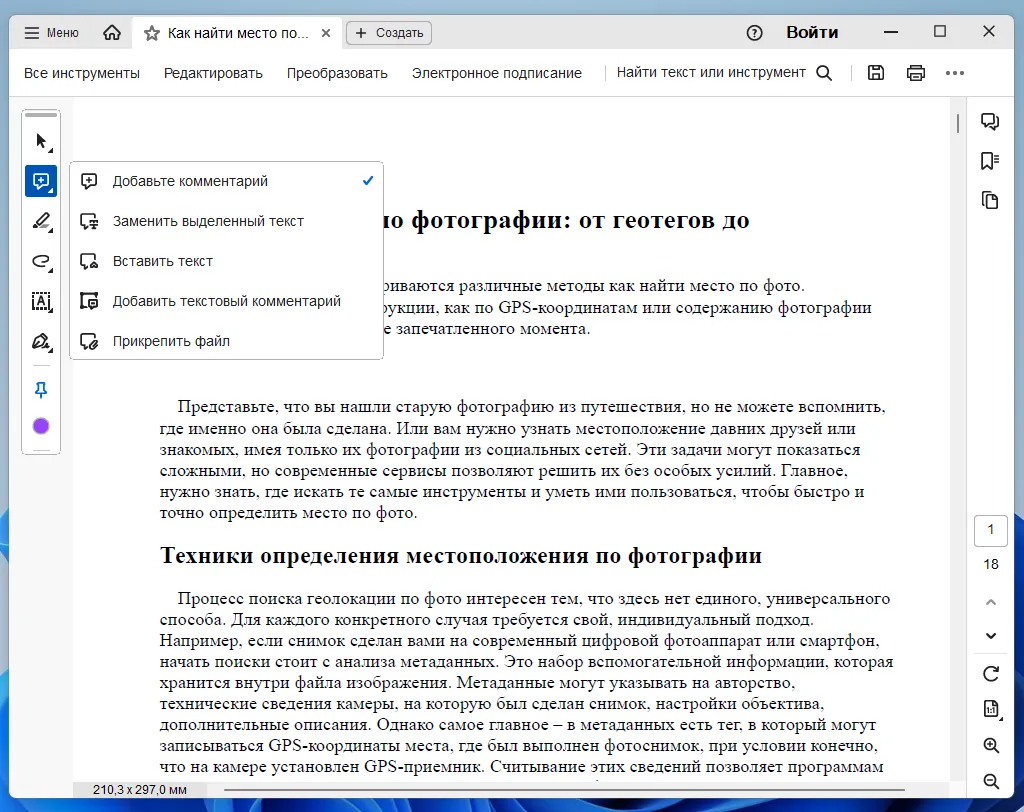Select the Highlight text tool

41,221
